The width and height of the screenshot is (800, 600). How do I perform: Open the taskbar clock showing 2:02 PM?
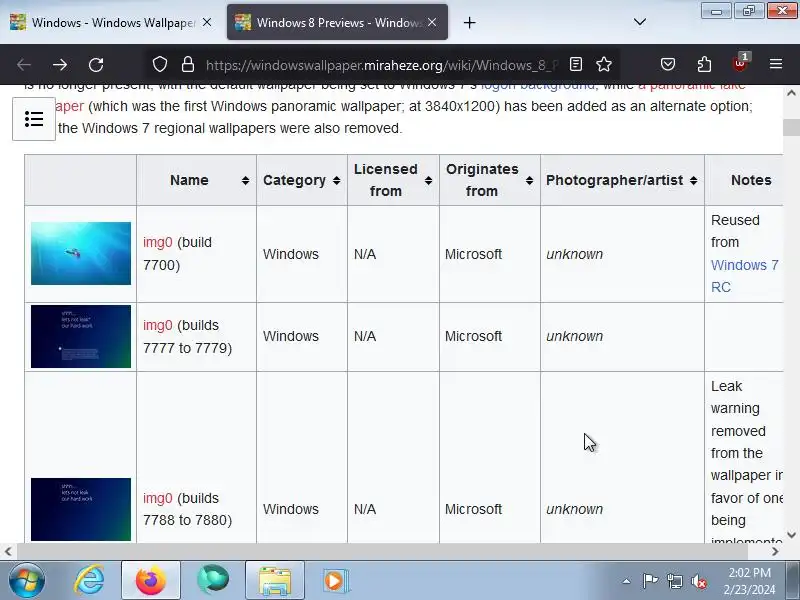[749, 581]
